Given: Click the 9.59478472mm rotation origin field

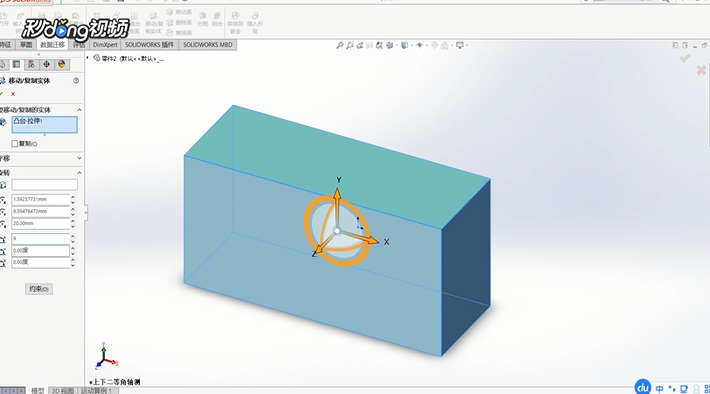Looking at the screenshot, I should 40,211.
